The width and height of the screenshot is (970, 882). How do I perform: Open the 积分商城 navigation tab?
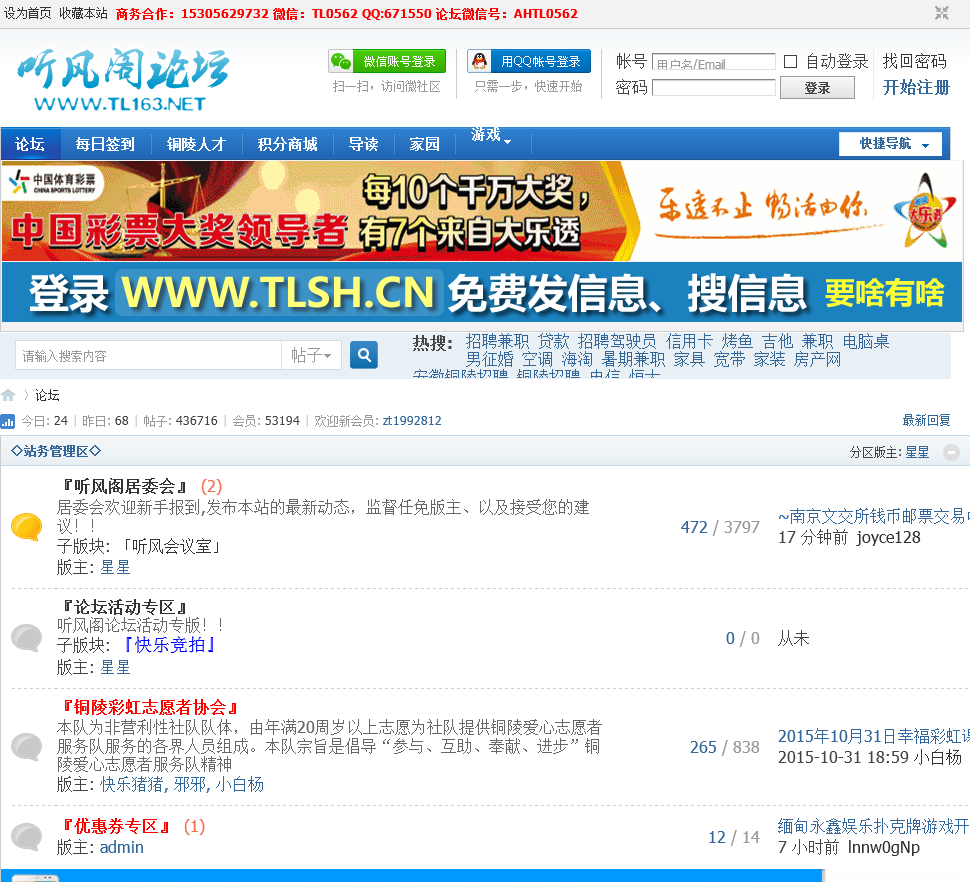pos(288,144)
